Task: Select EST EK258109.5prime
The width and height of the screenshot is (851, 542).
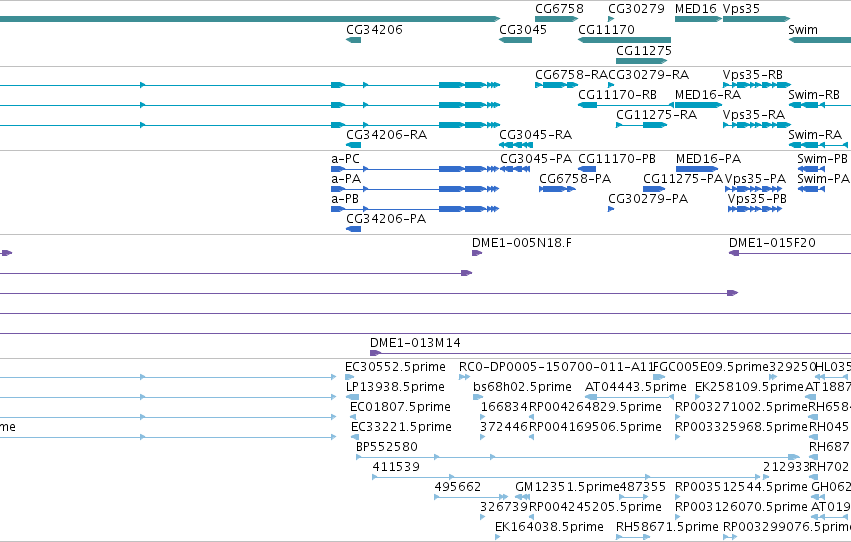Action: tap(698, 397)
